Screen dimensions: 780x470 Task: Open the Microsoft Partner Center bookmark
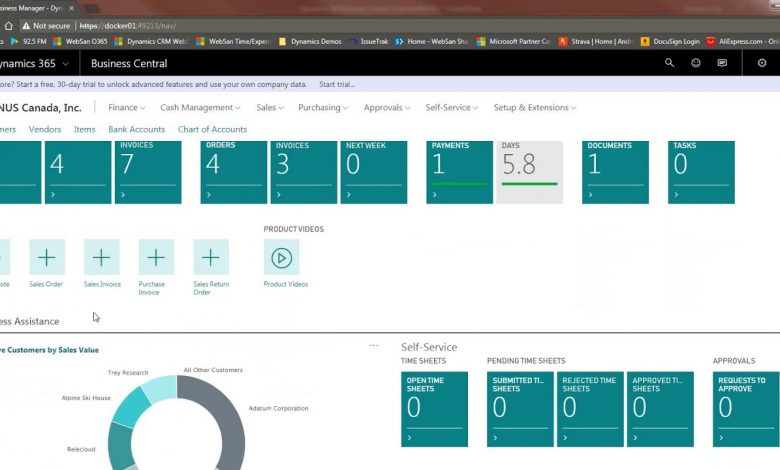[x=513, y=41]
